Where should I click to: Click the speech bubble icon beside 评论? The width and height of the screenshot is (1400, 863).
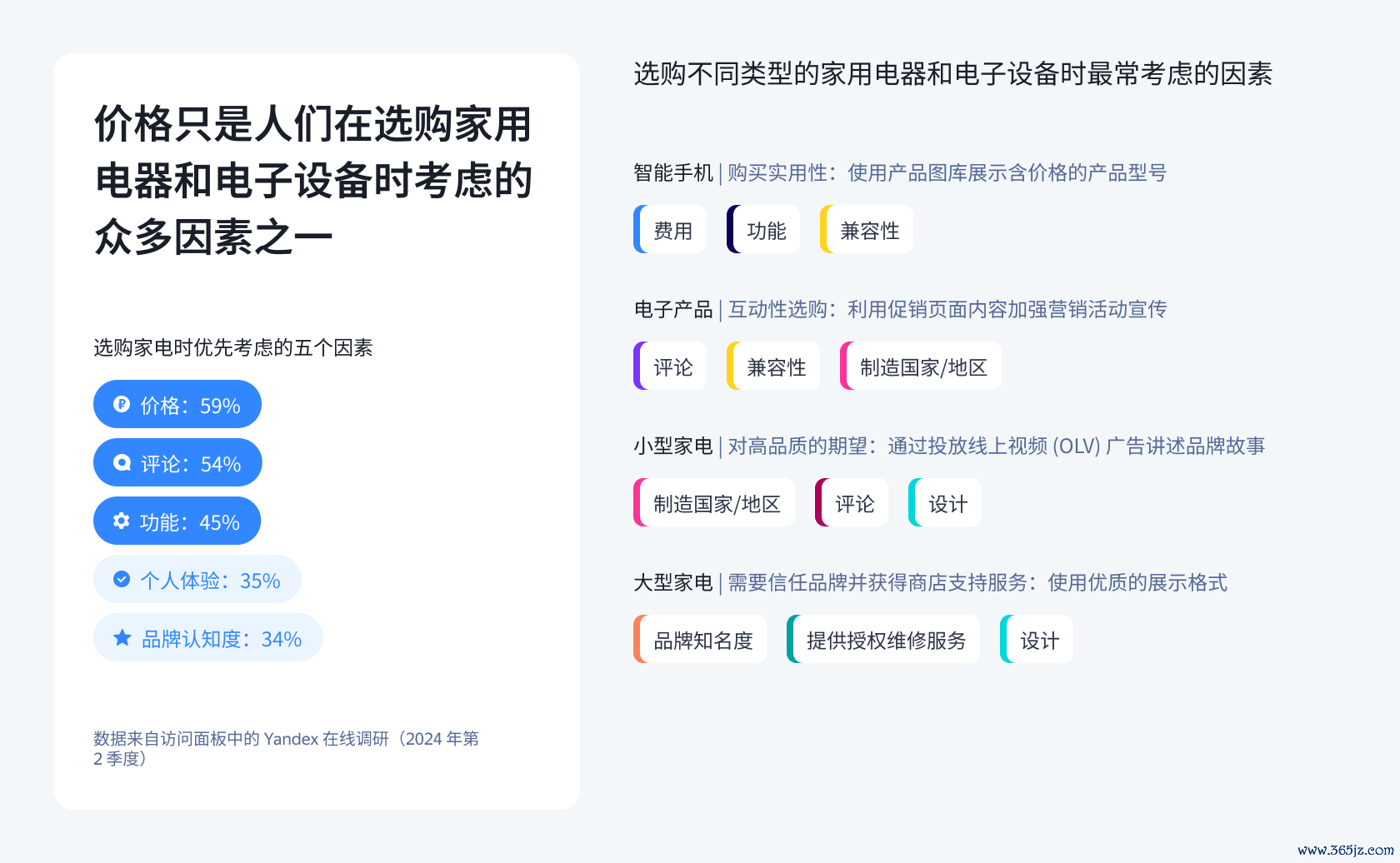[x=122, y=462]
